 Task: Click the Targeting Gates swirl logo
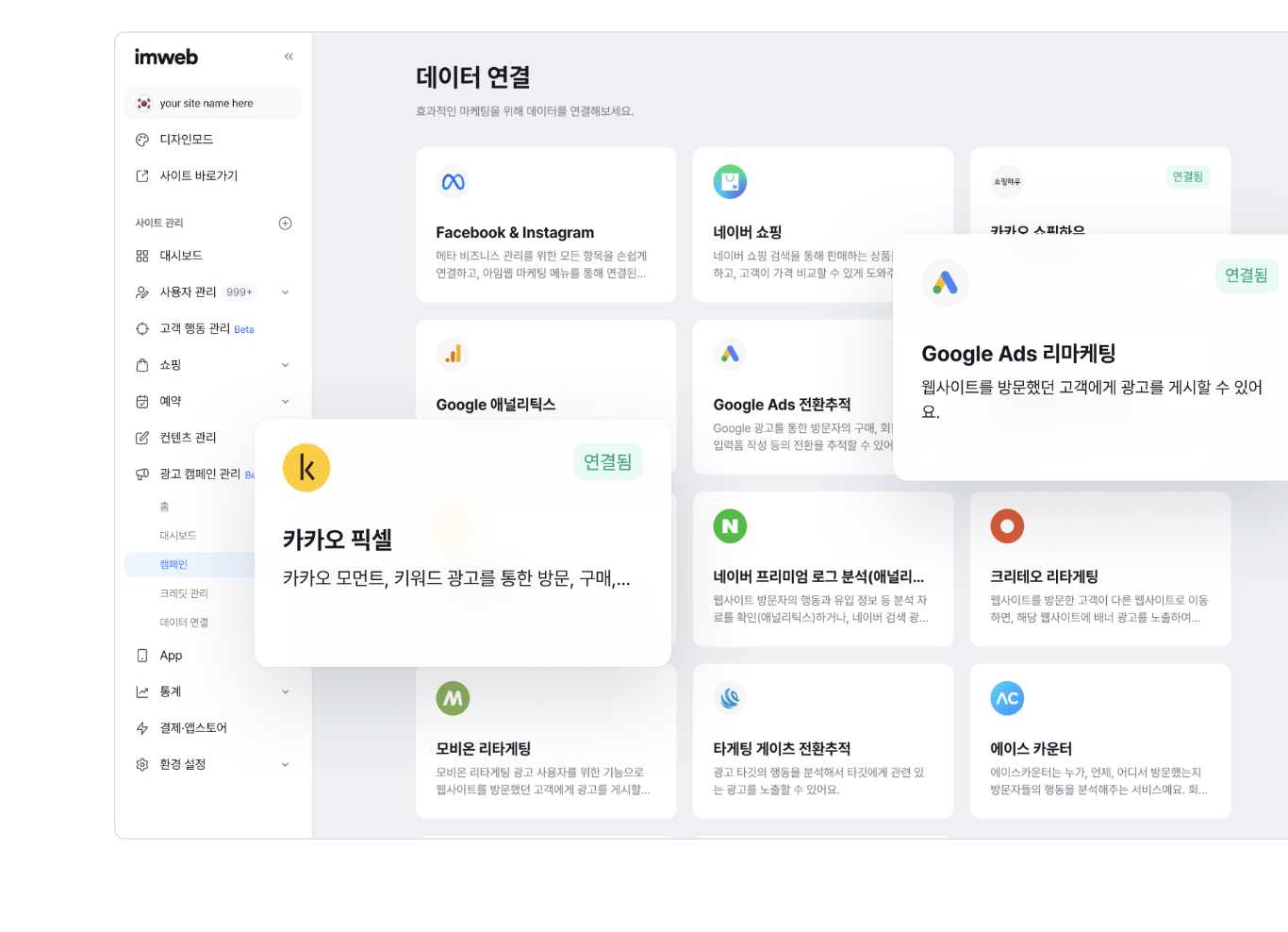[x=730, y=698]
